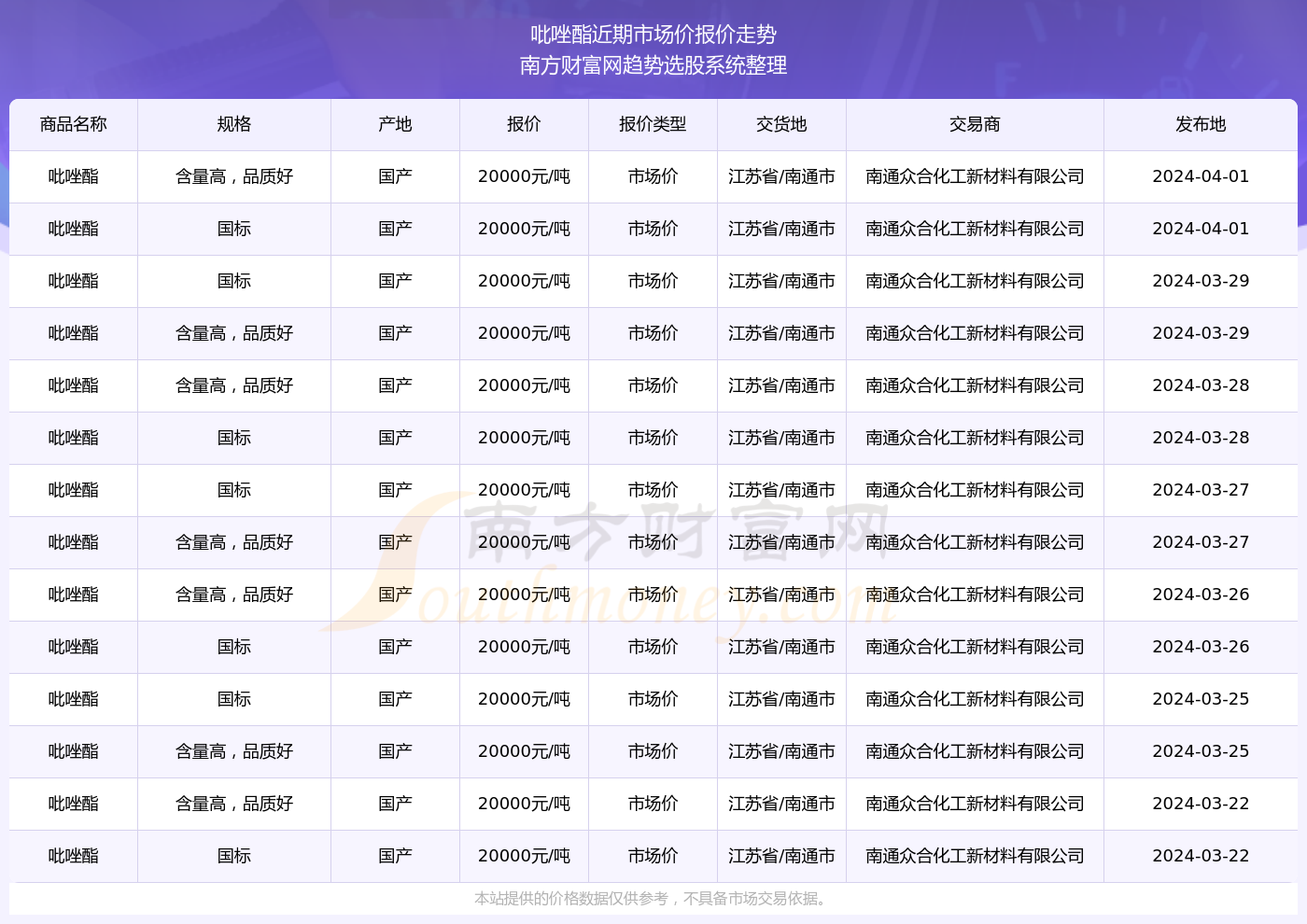Screen dimensions: 1307x924
Task: Select date 2024-03-25 in the 国标 row
Action: coord(1201,699)
